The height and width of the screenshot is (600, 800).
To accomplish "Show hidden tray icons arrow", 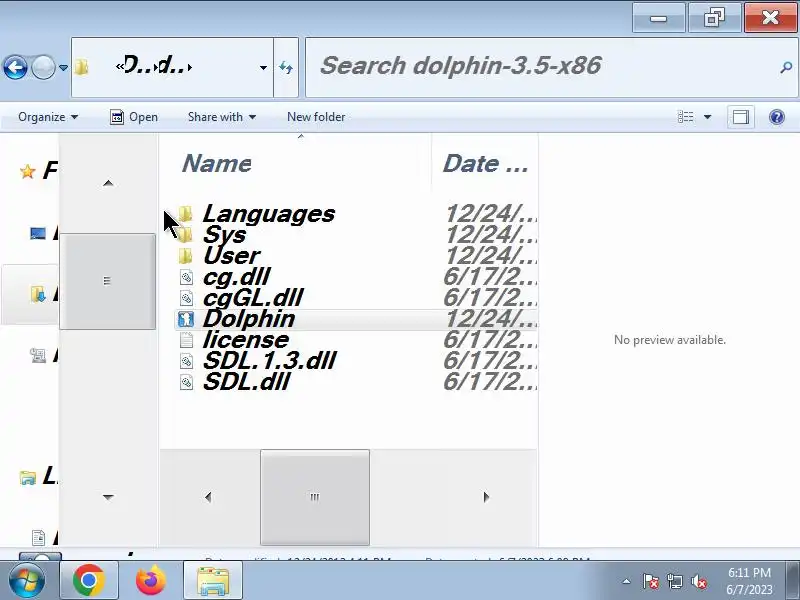I will pos(627,581).
